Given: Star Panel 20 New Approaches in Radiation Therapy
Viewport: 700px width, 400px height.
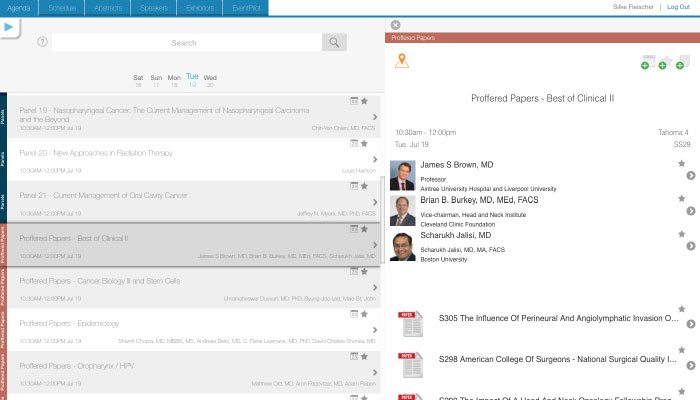Looking at the screenshot, I should pos(364,144).
